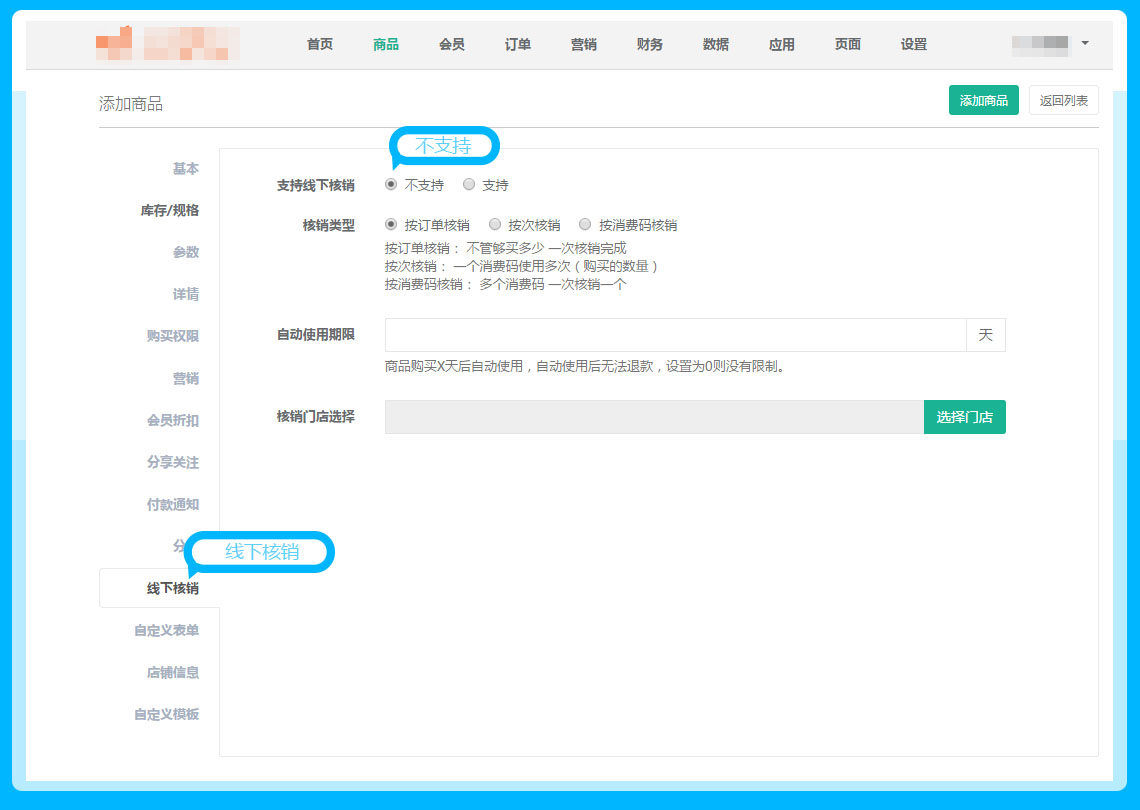1140x810 pixels.
Task: Open the 首页 top menu
Action: (320, 44)
